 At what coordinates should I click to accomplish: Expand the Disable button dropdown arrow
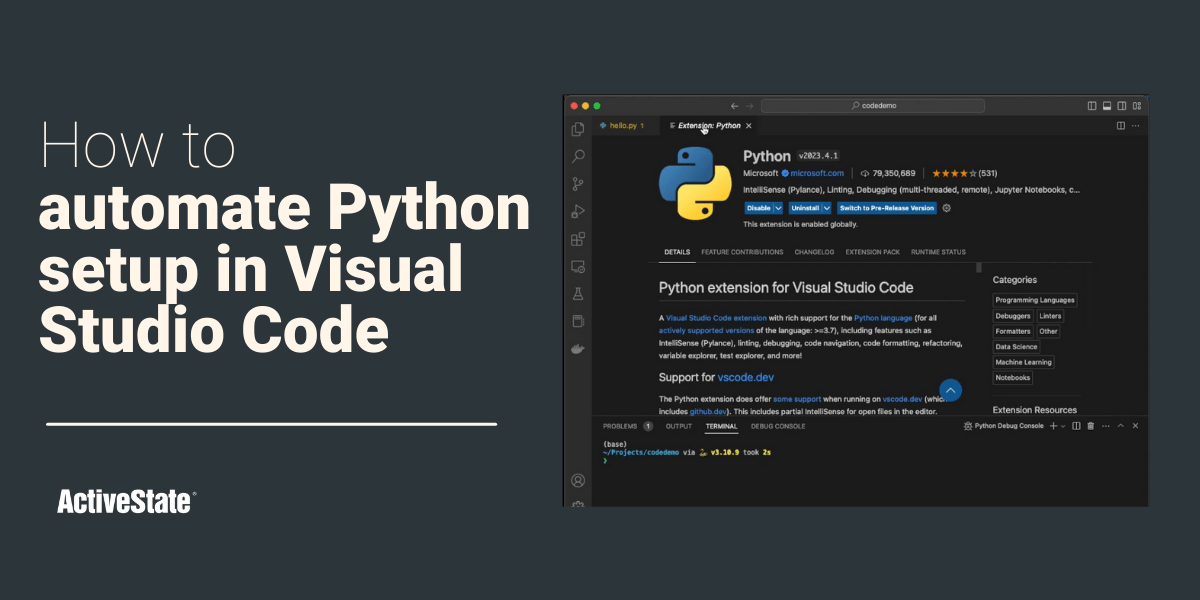click(x=778, y=208)
